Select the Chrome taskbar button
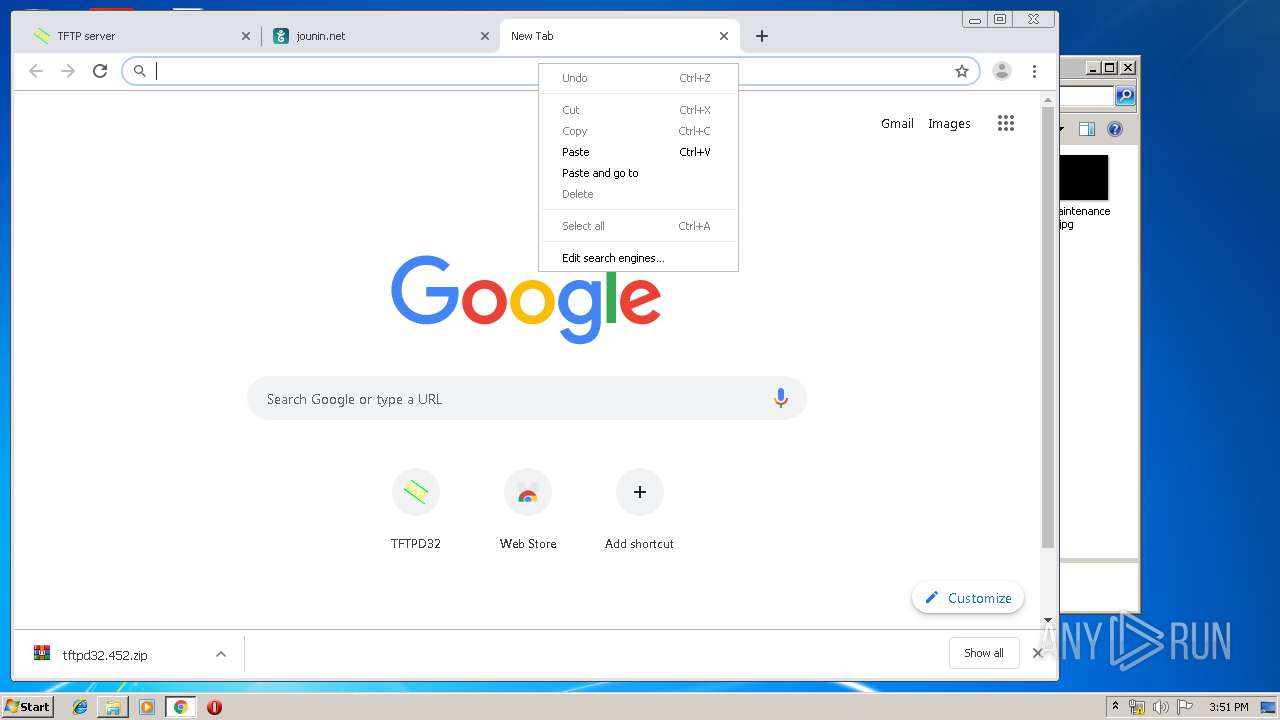The height and width of the screenshot is (720, 1280). (180, 707)
